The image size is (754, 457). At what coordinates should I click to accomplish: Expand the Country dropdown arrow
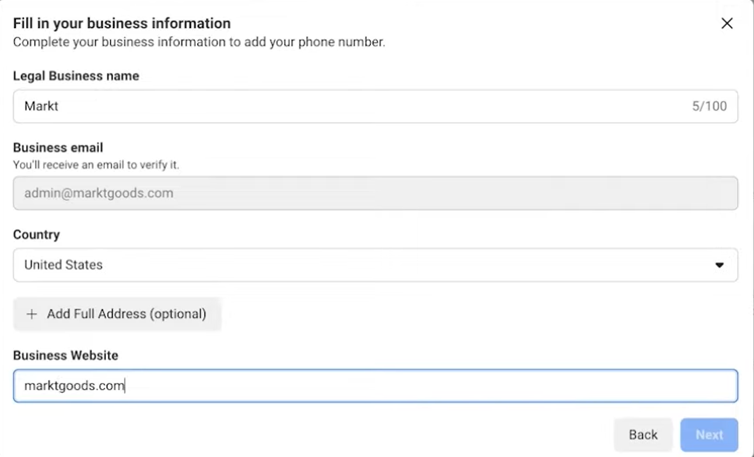[719, 265]
